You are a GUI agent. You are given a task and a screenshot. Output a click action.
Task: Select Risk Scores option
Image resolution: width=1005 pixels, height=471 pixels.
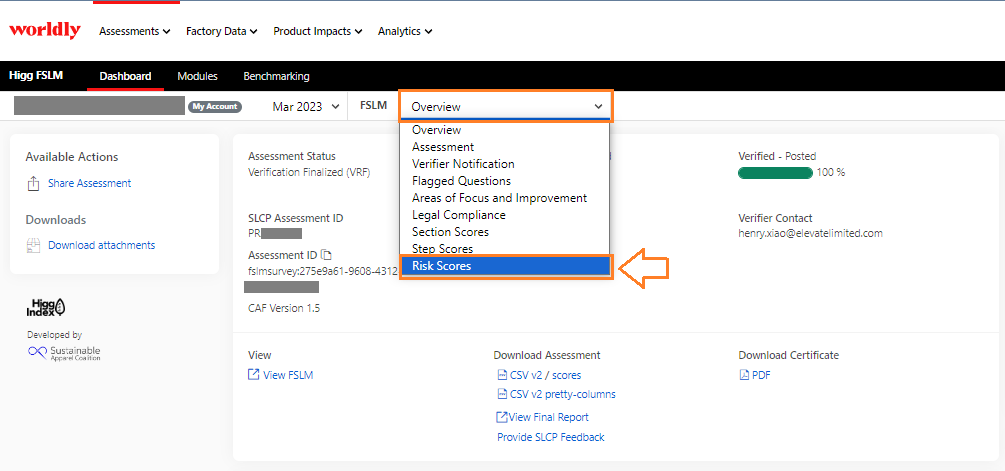coord(505,266)
